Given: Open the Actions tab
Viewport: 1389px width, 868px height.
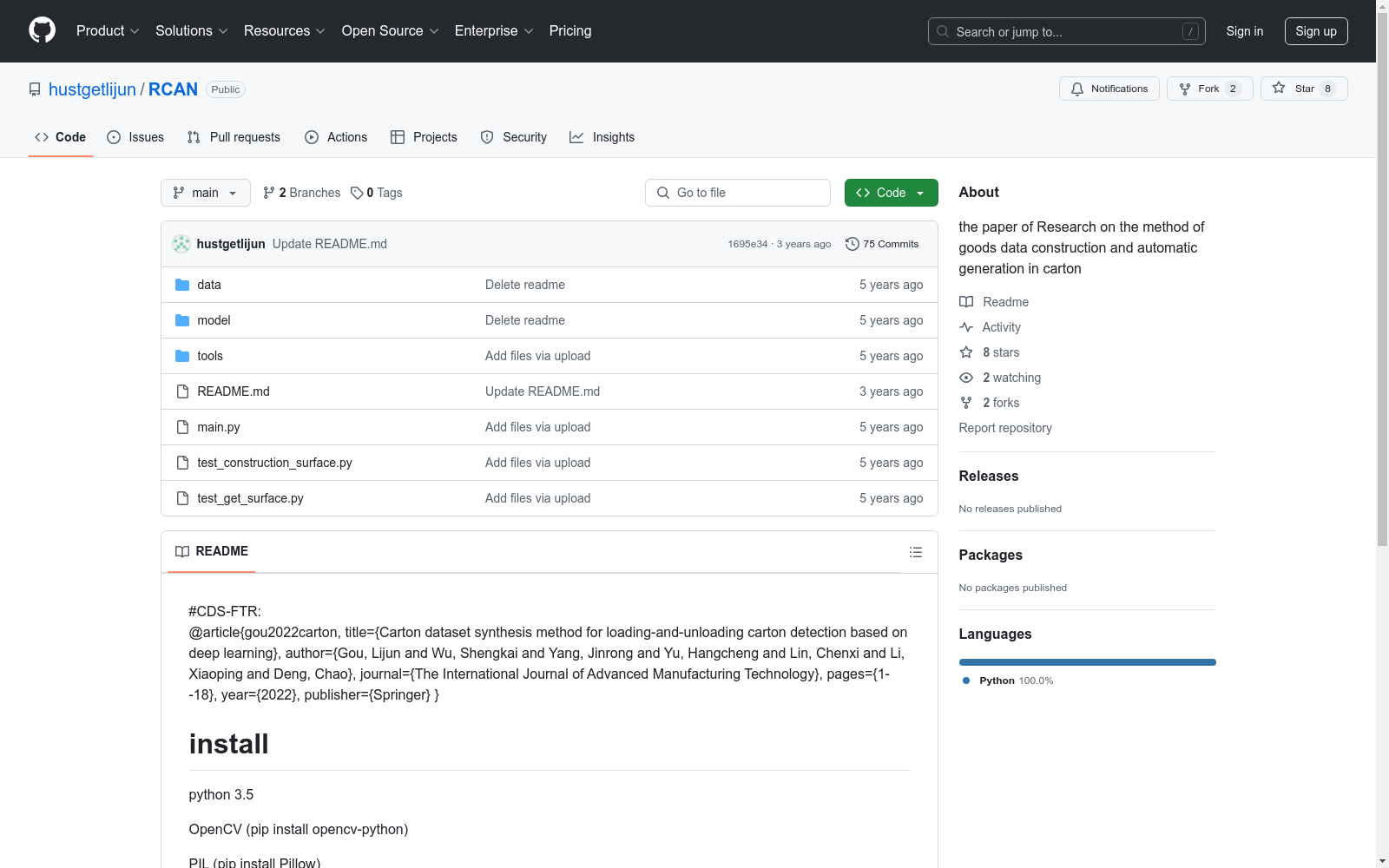Looking at the screenshot, I should [x=336, y=137].
